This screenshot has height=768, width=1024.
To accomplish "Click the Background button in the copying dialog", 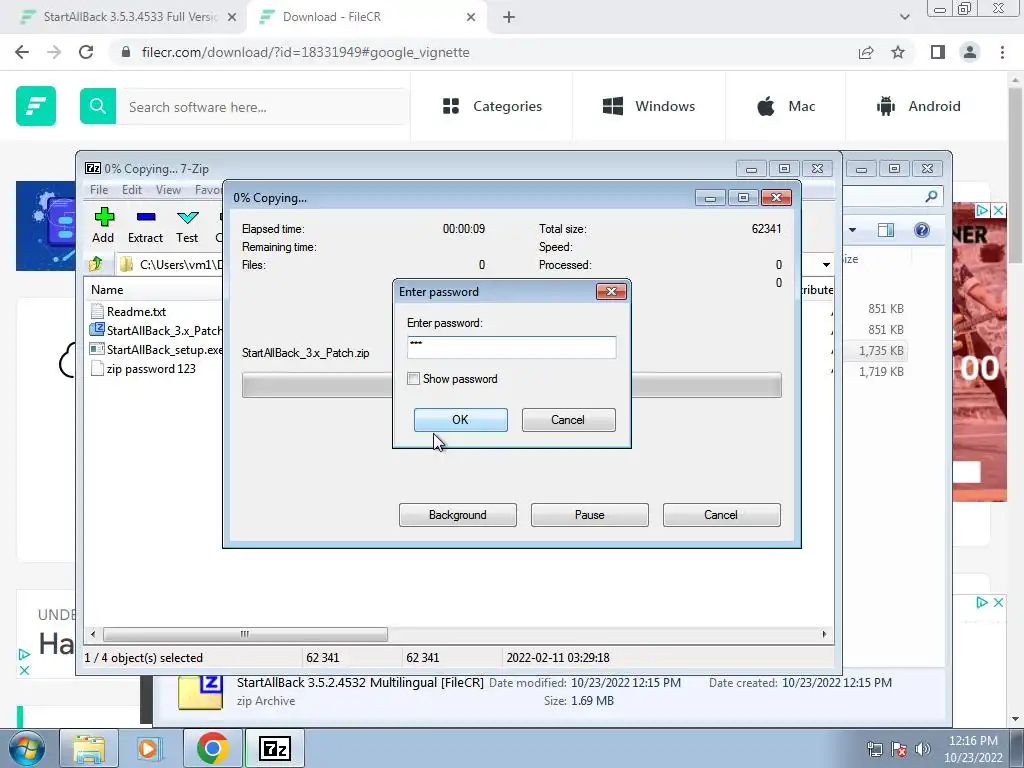I will tap(457, 515).
